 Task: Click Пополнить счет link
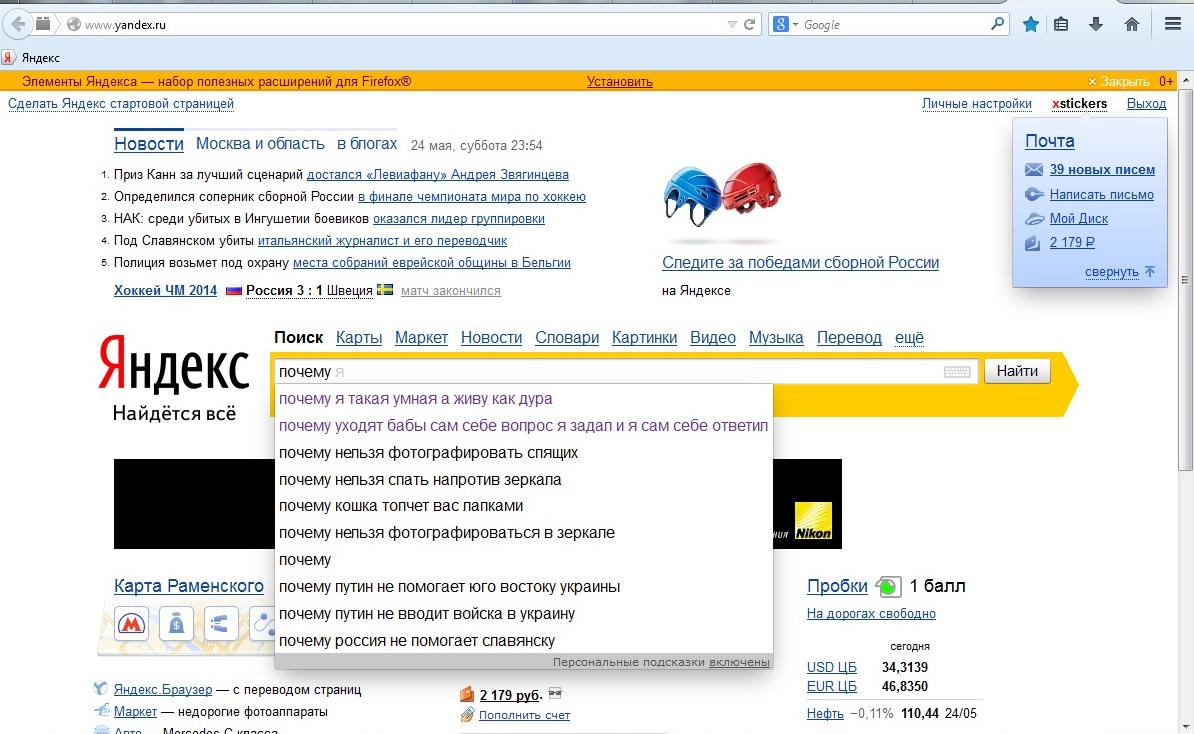(x=524, y=715)
